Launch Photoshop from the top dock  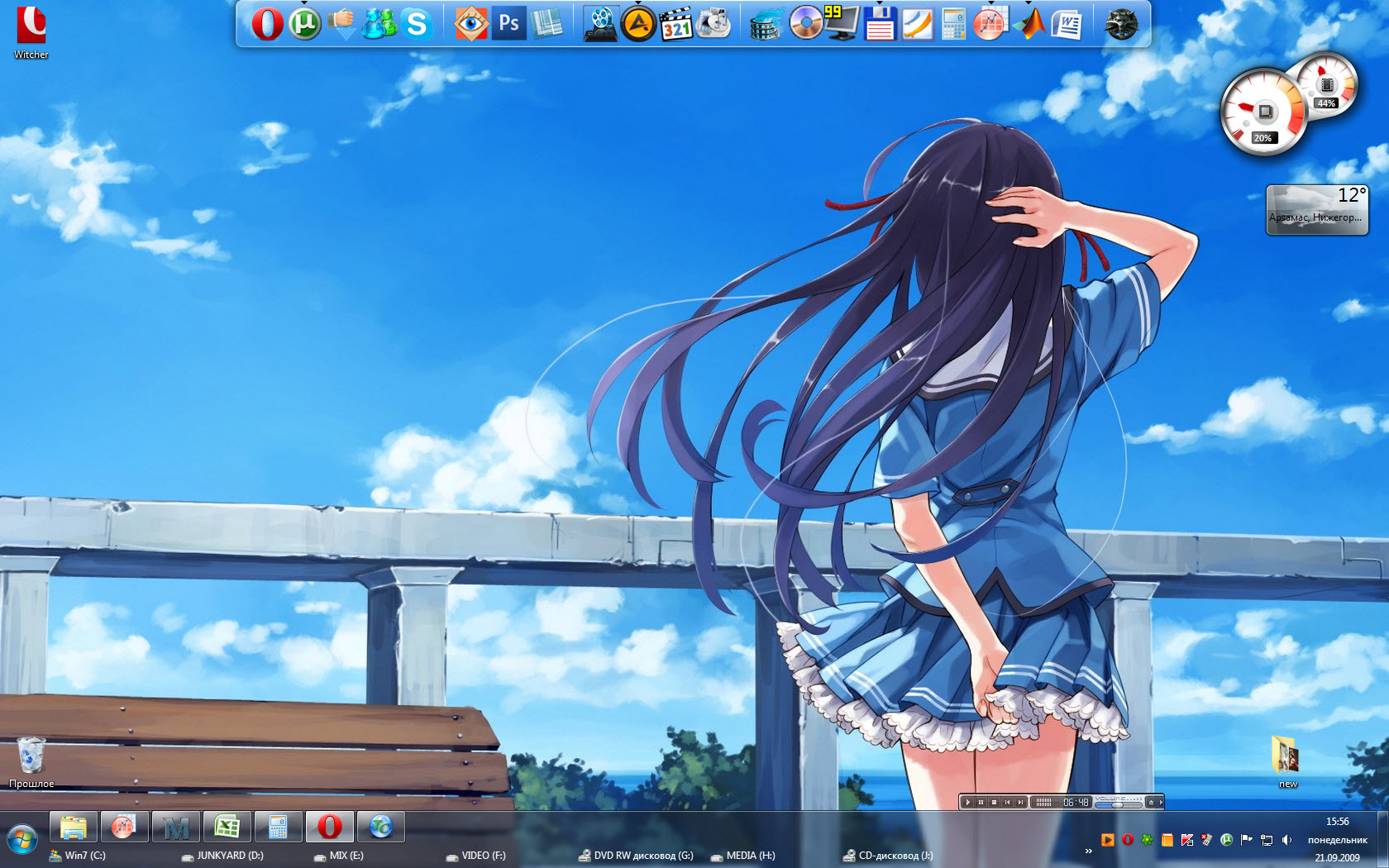508,24
